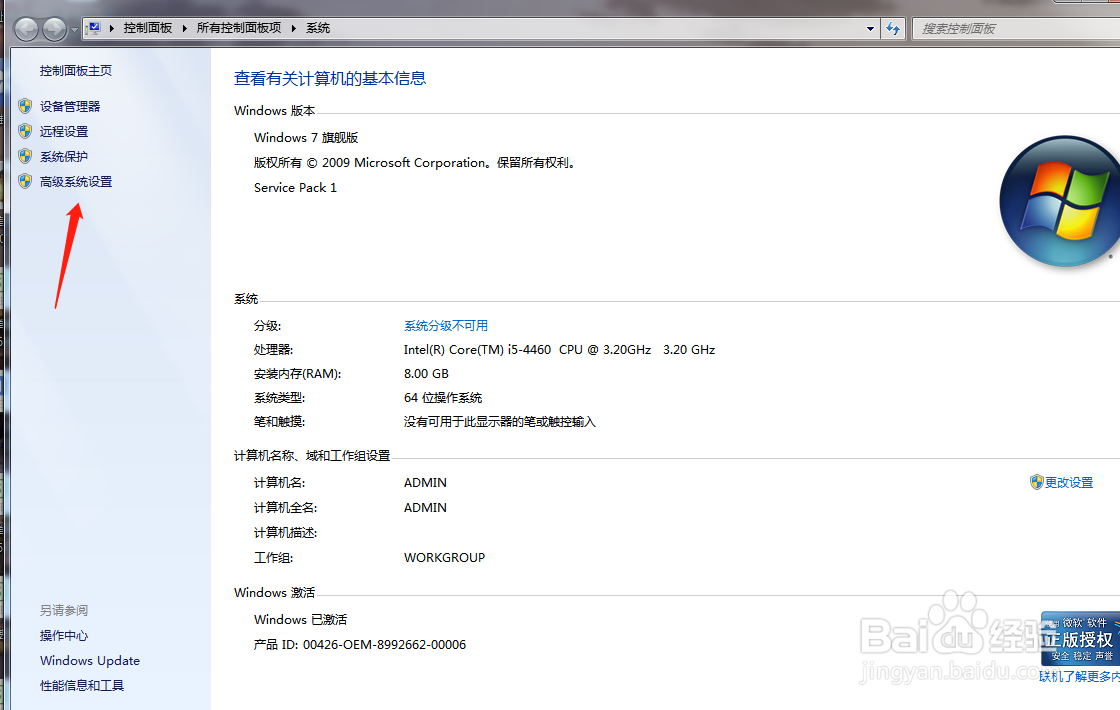Click the Windows 7 logo image
Screen dimensions: 1120x710
1061,202
